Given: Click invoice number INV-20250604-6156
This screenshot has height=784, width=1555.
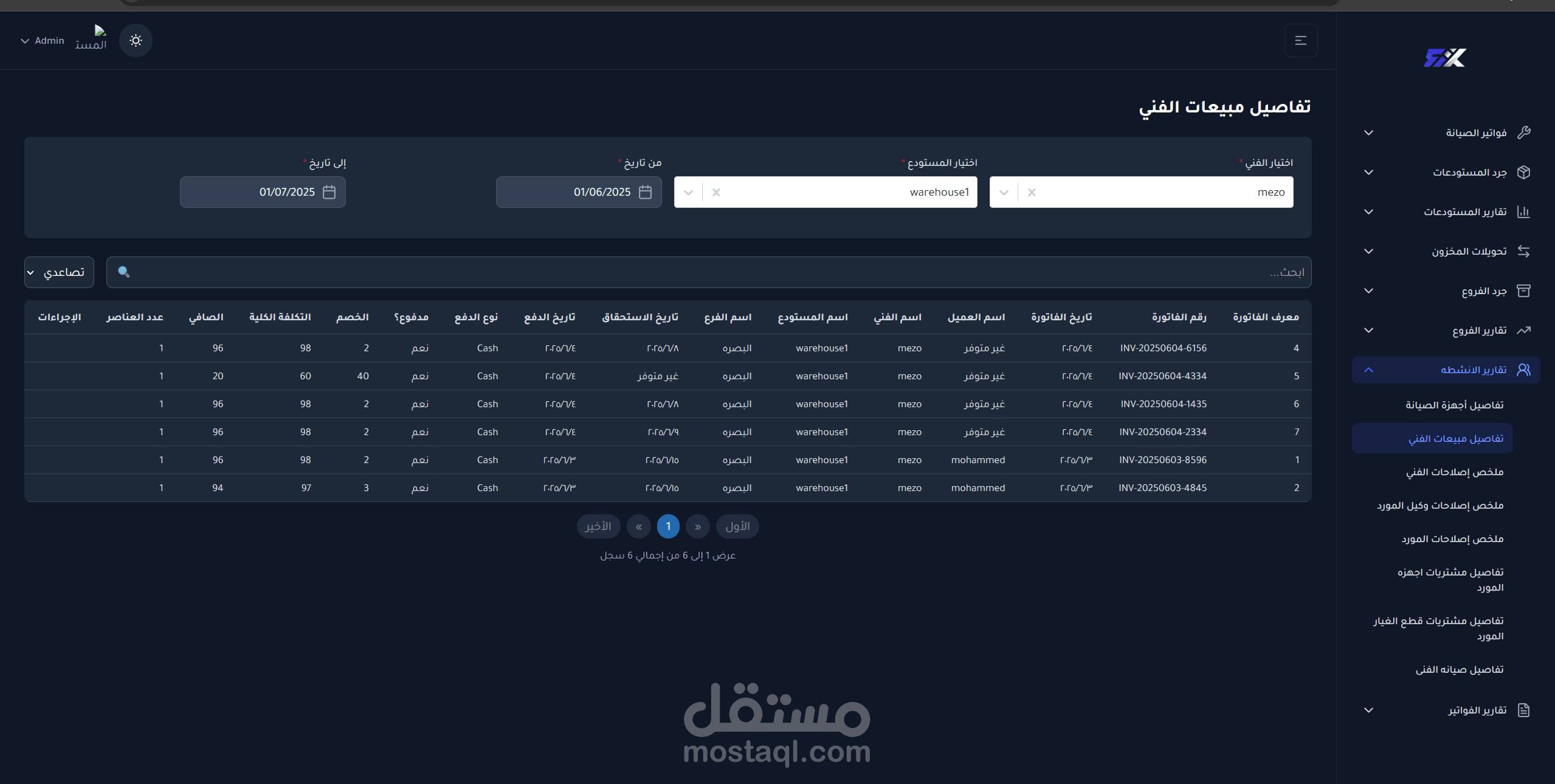Looking at the screenshot, I should click(x=1163, y=348).
